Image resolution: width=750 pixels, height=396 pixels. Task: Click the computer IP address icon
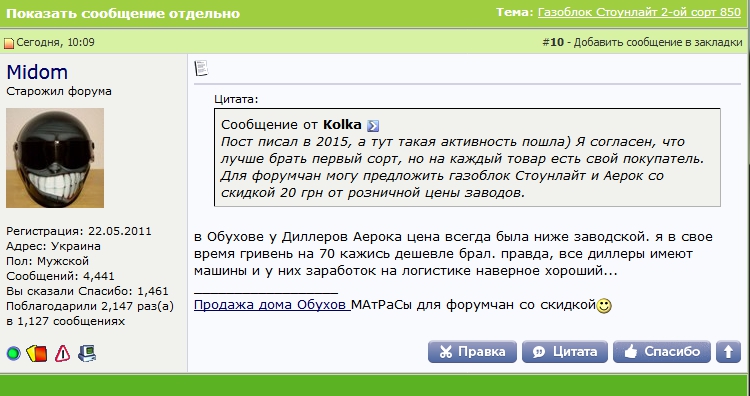pos(87,353)
